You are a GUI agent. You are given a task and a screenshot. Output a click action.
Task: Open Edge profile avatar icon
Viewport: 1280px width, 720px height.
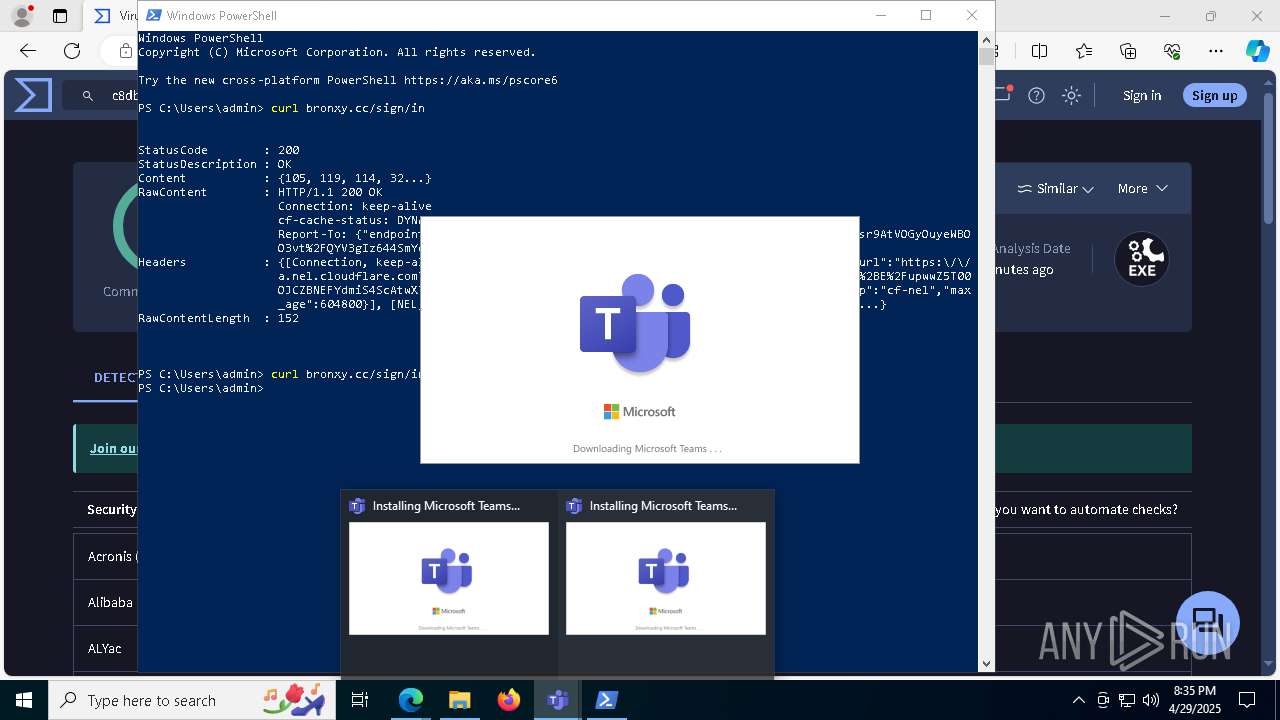21,16
